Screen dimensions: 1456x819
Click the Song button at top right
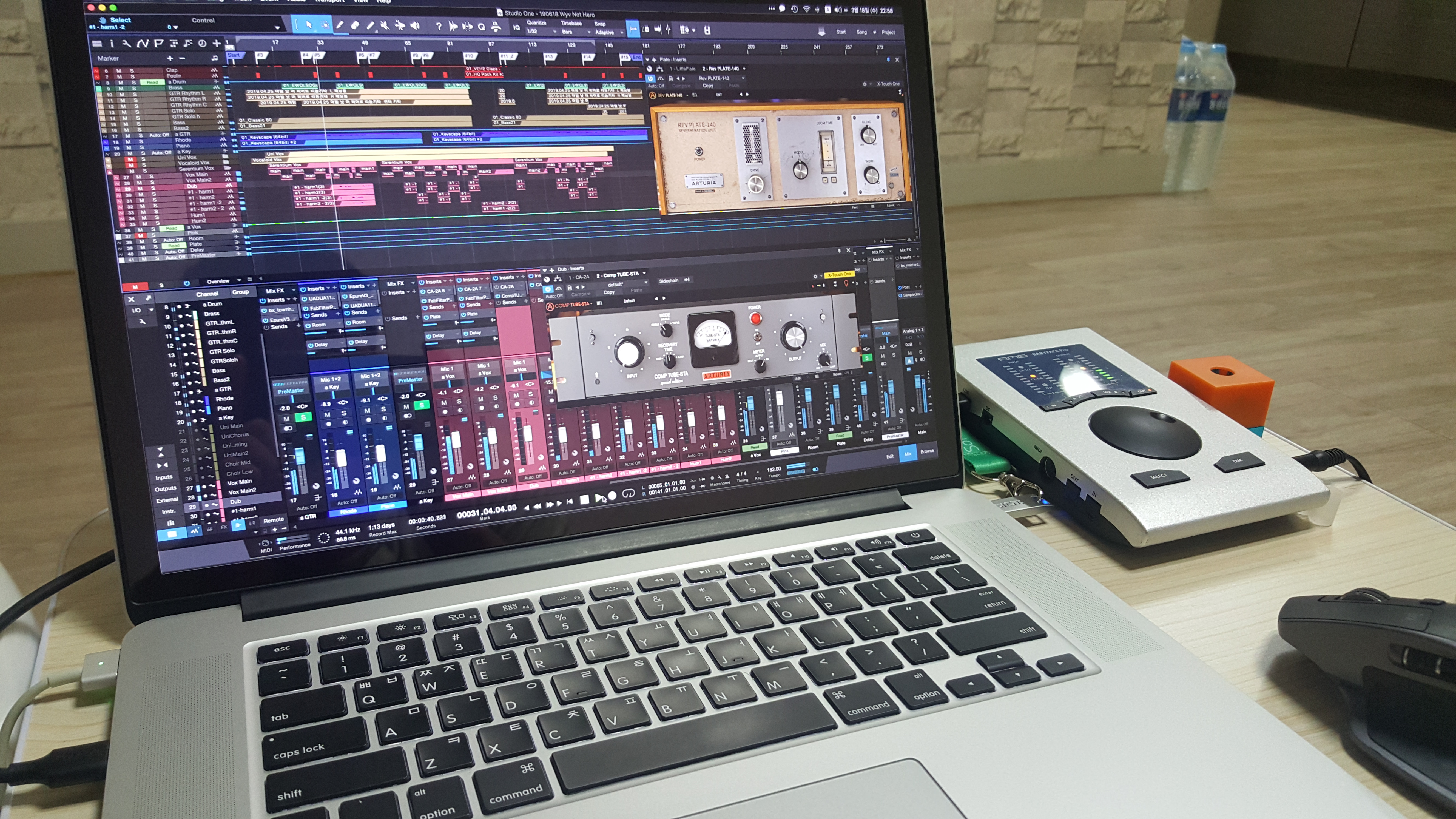pos(861,32)
